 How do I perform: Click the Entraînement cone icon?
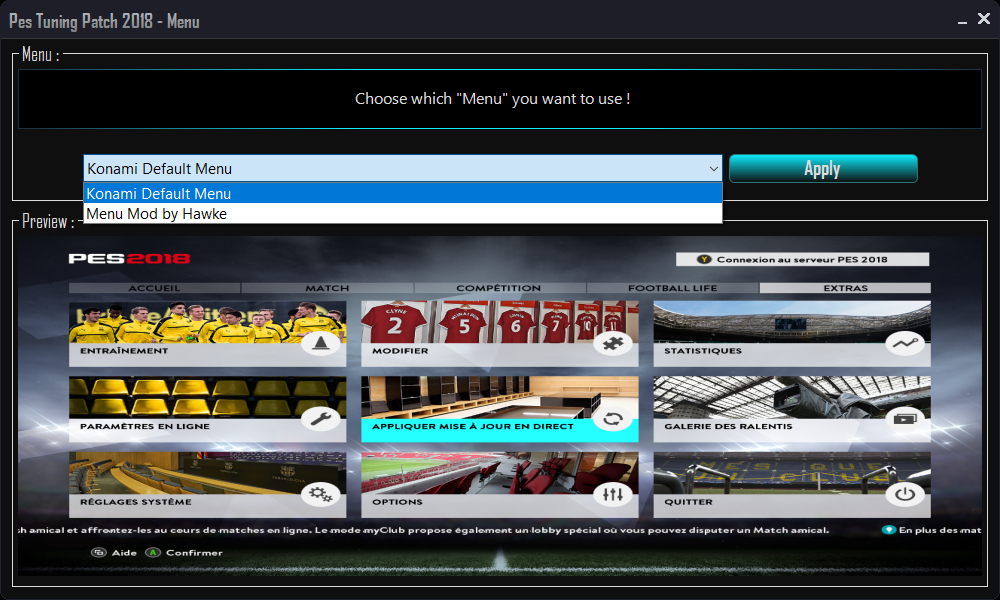click(321, 344)
